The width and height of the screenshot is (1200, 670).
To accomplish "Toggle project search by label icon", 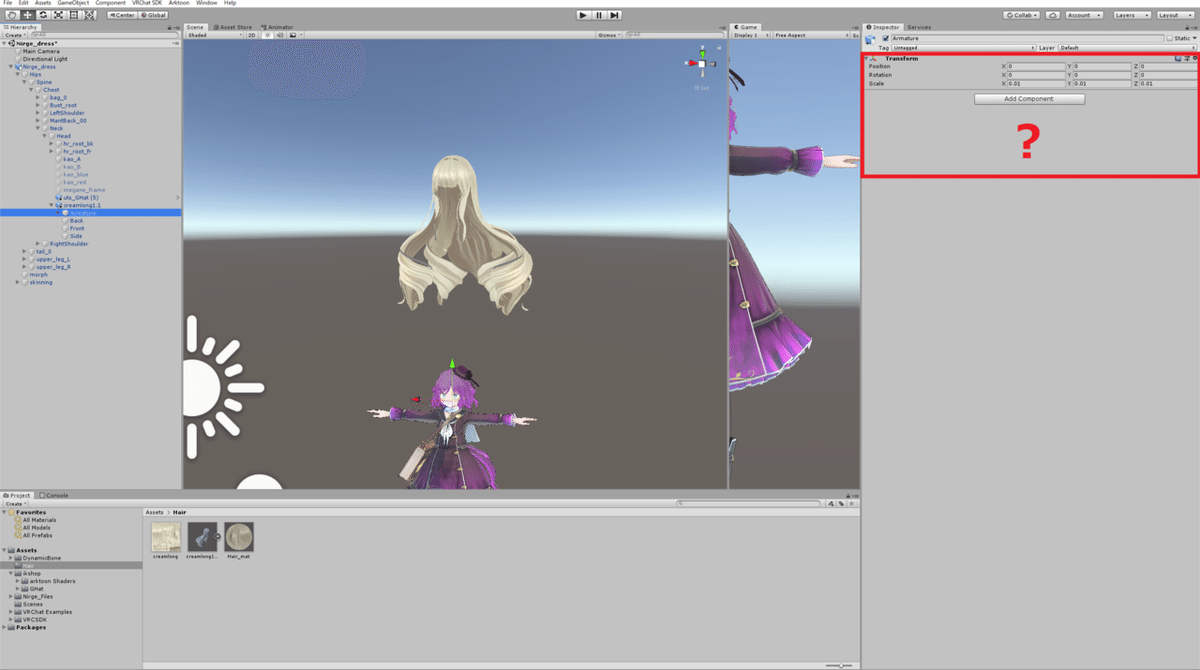I will coord(842,504).
